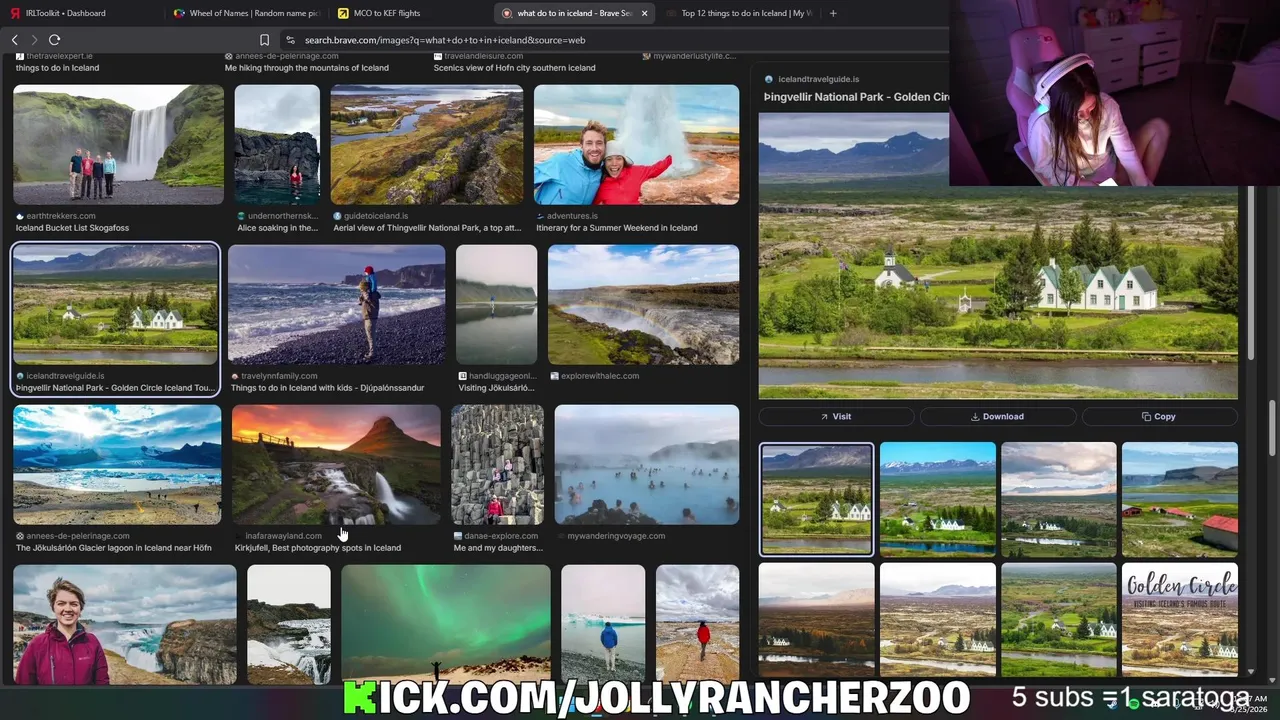Open the woman in maroon jacket image
The width and height of the screenshot is (1280, 720).
pyautogui.click(x=125, y=624)
